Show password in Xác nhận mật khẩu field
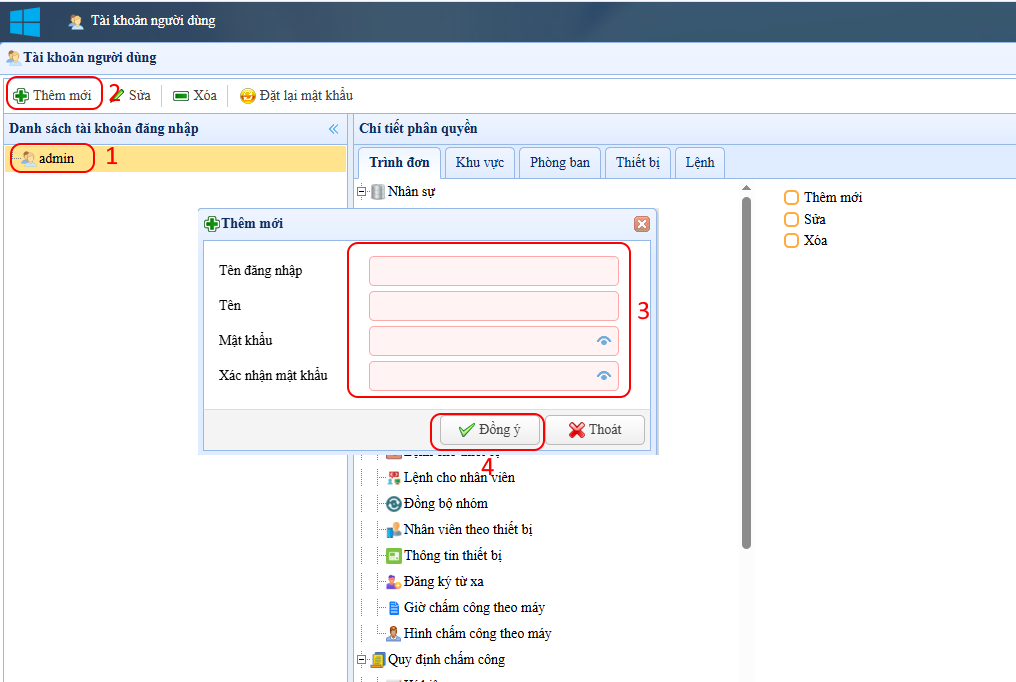 [x=604, y=376]
